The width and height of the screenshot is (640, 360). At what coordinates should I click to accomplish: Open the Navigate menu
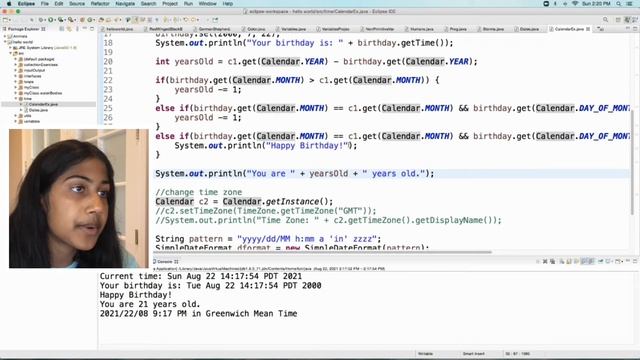125,4
